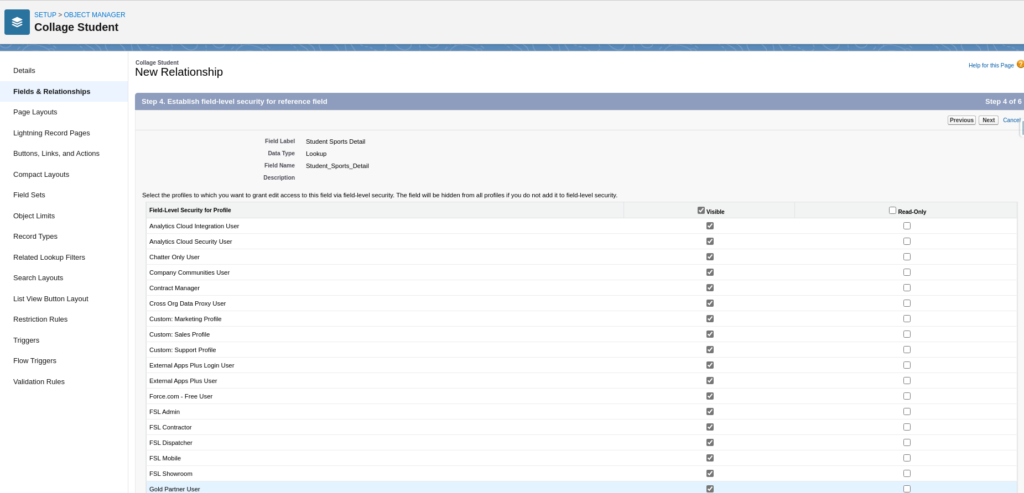Uncheck Visible for FSL Contractor
Viewport: 1024px width, 493px height.
coord(710,427)
